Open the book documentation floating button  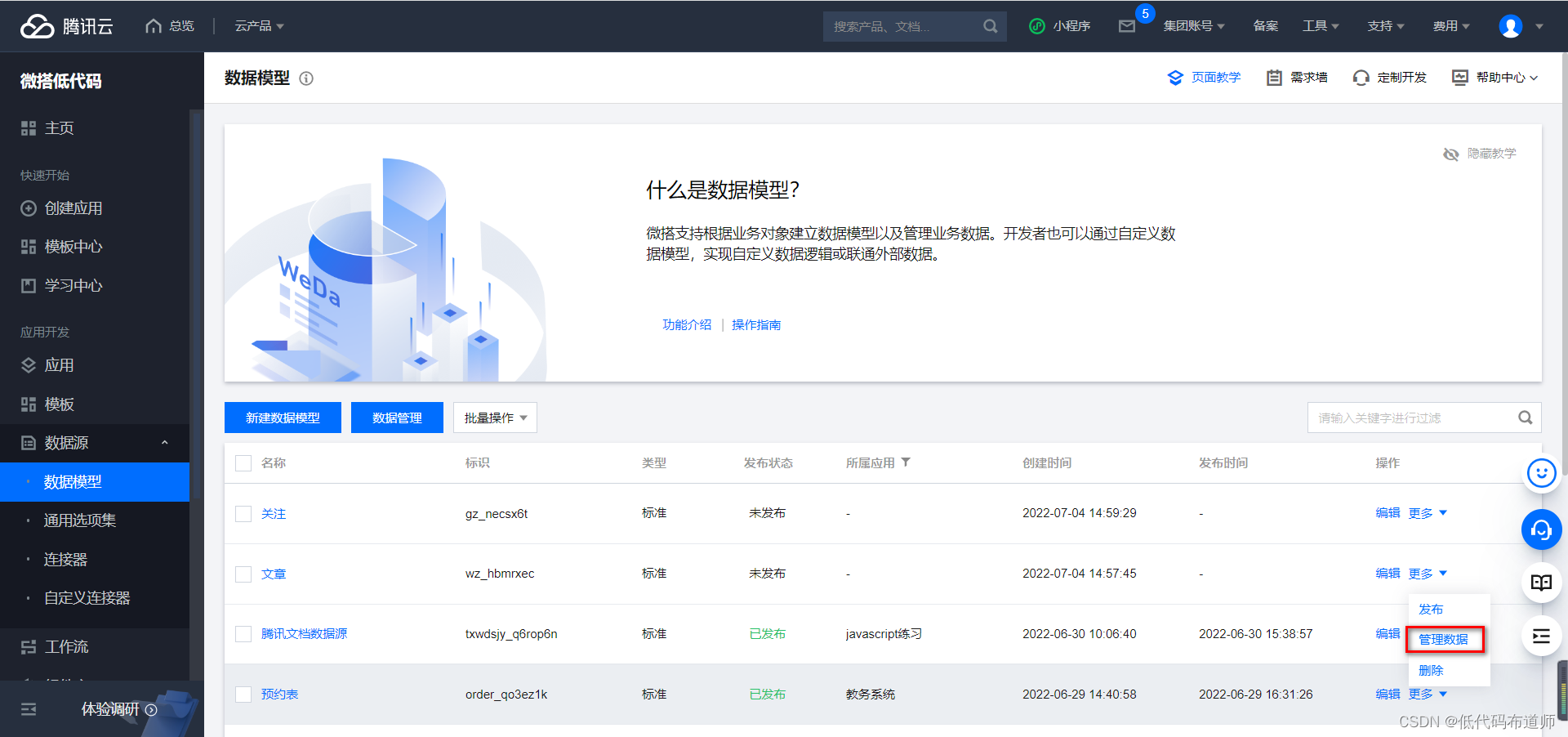point(1542,583)
